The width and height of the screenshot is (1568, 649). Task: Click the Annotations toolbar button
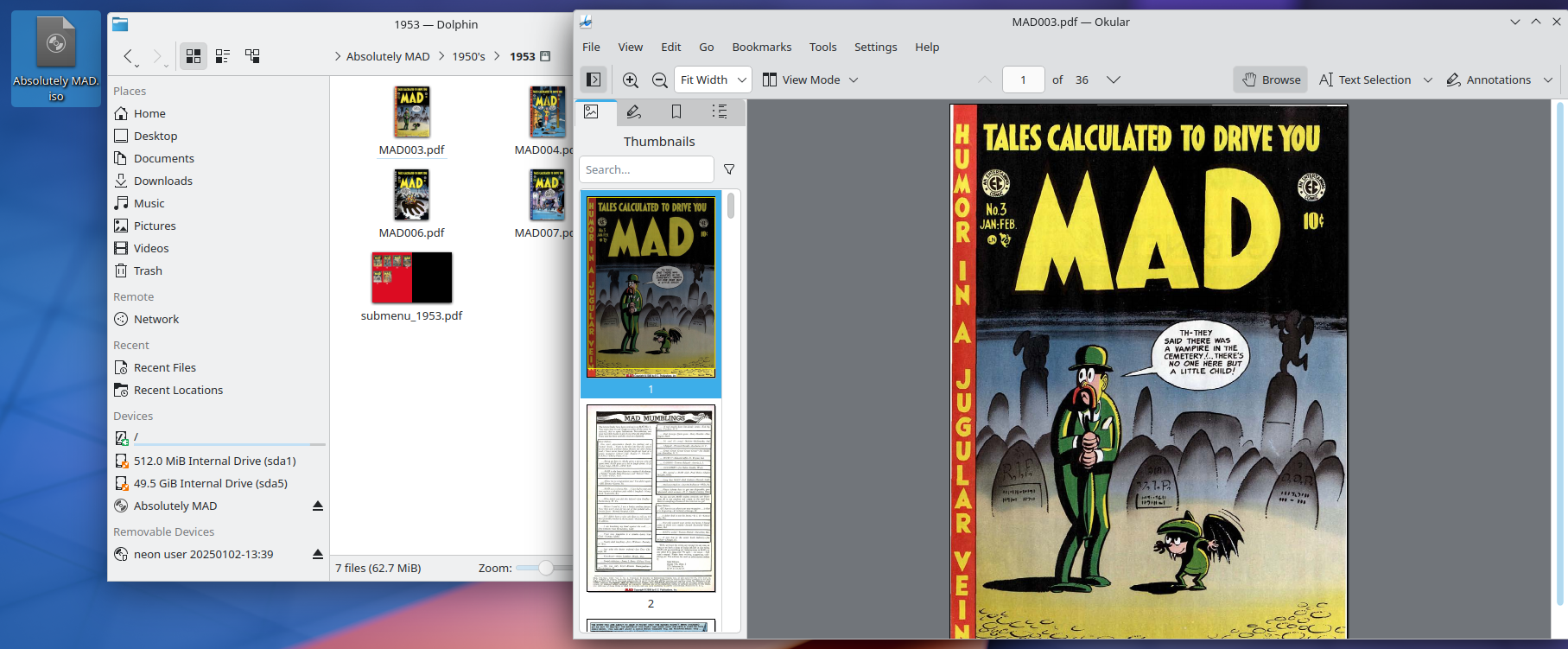pyautogui.click(x=1489, y=80)
